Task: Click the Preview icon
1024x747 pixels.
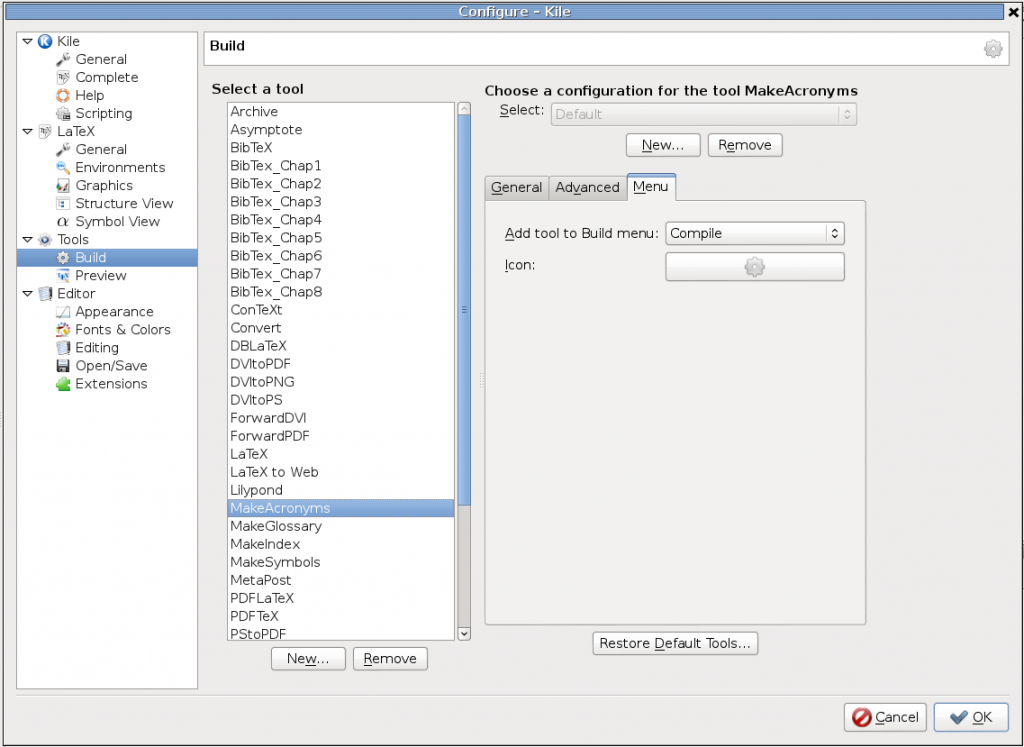Action: click(x=63, y=276)
